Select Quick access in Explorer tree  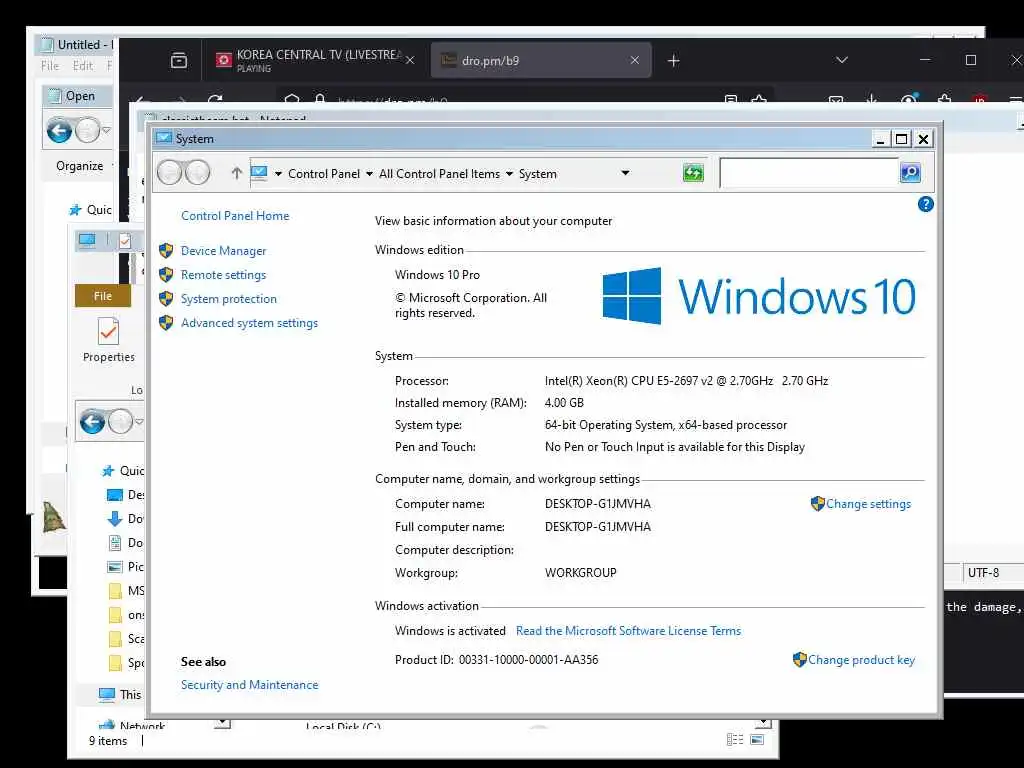click(x=125, y=470)
